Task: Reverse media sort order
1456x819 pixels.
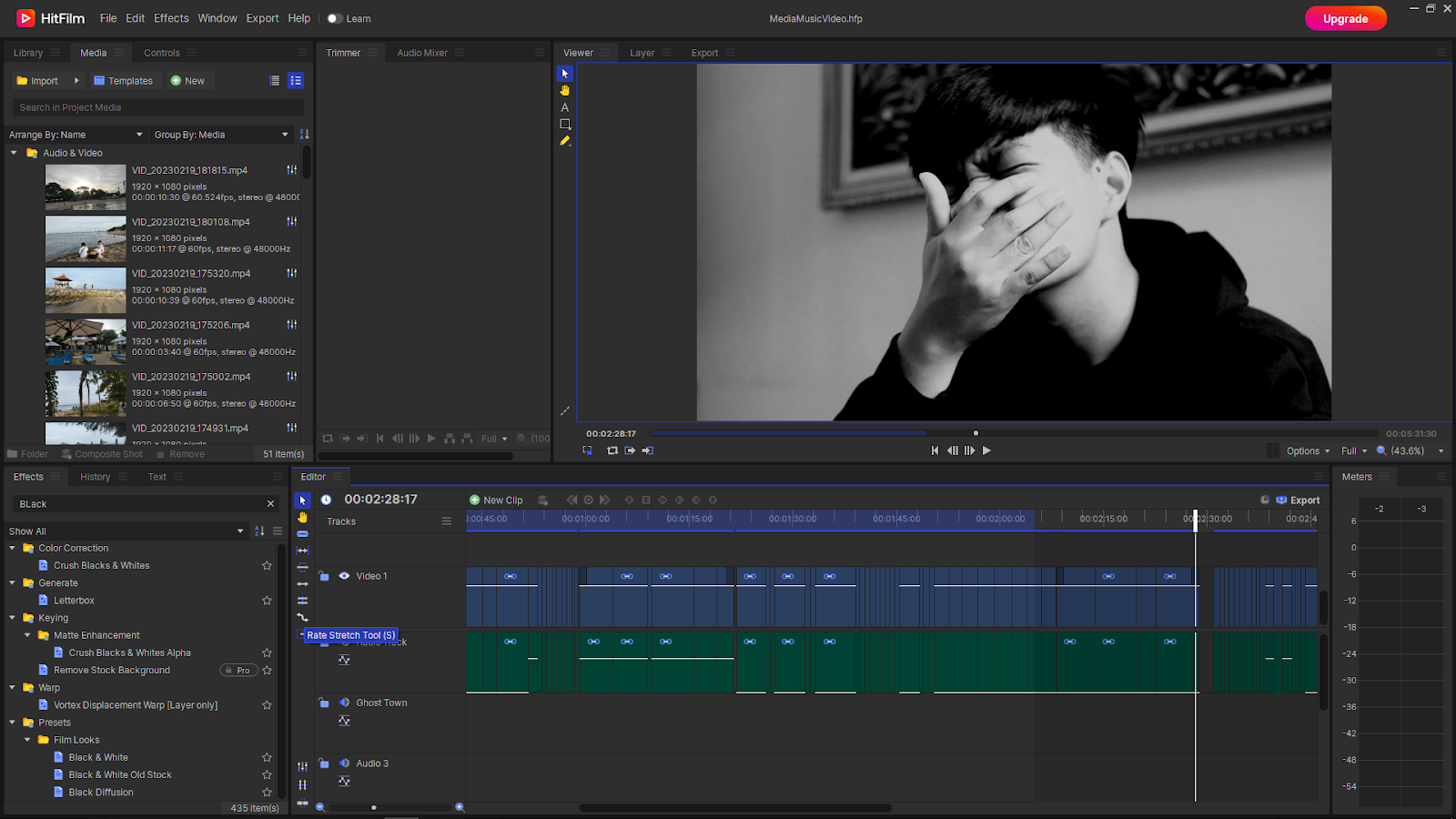Action: pos(305,135)
